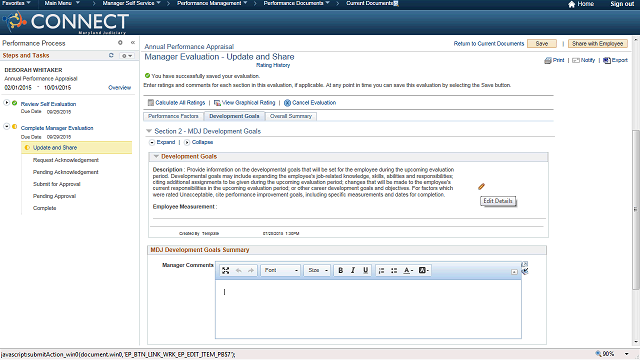Open the Main Menu dropdown

pos(62,3)
